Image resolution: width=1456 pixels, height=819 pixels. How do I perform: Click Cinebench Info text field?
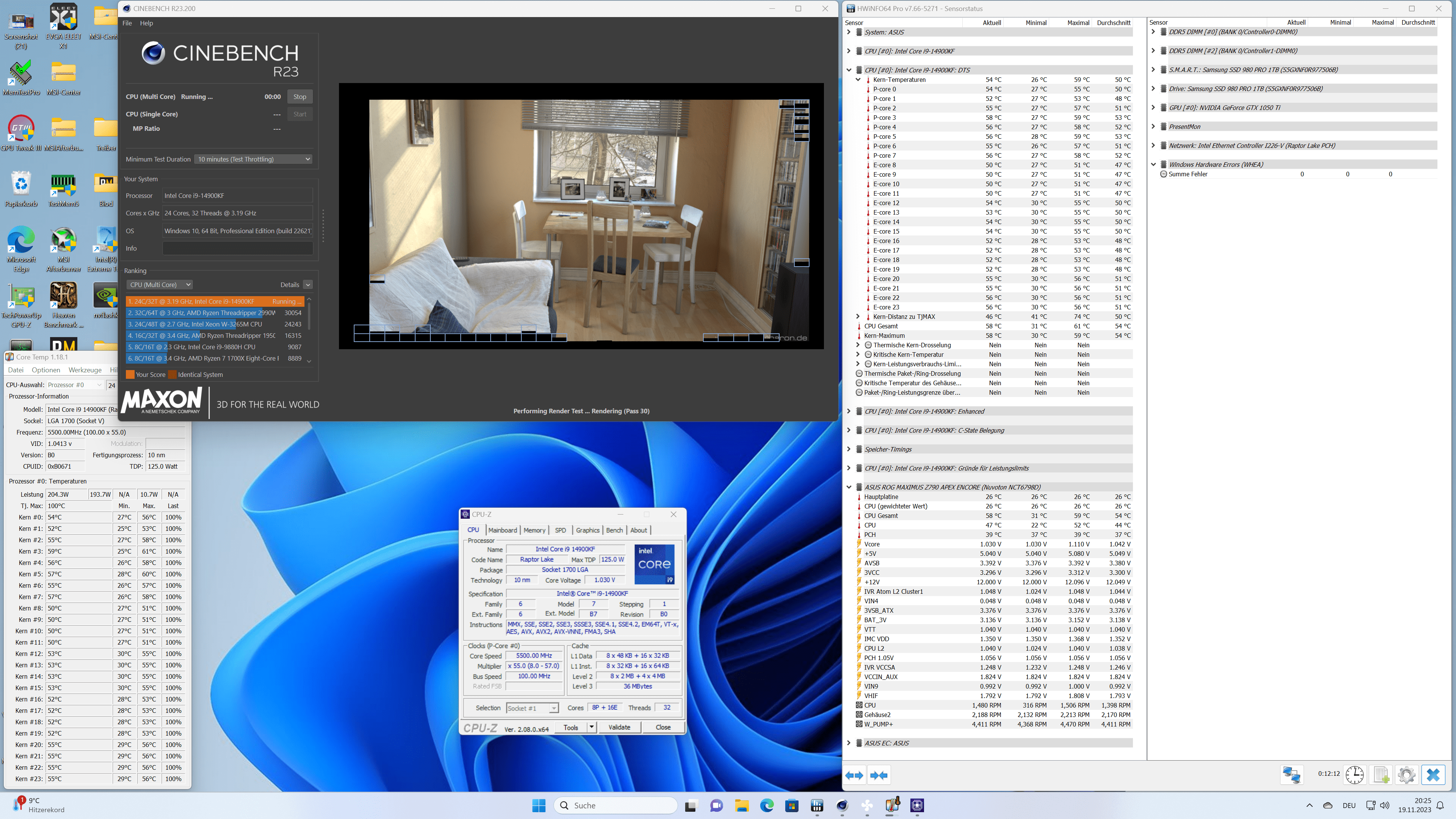237,249
